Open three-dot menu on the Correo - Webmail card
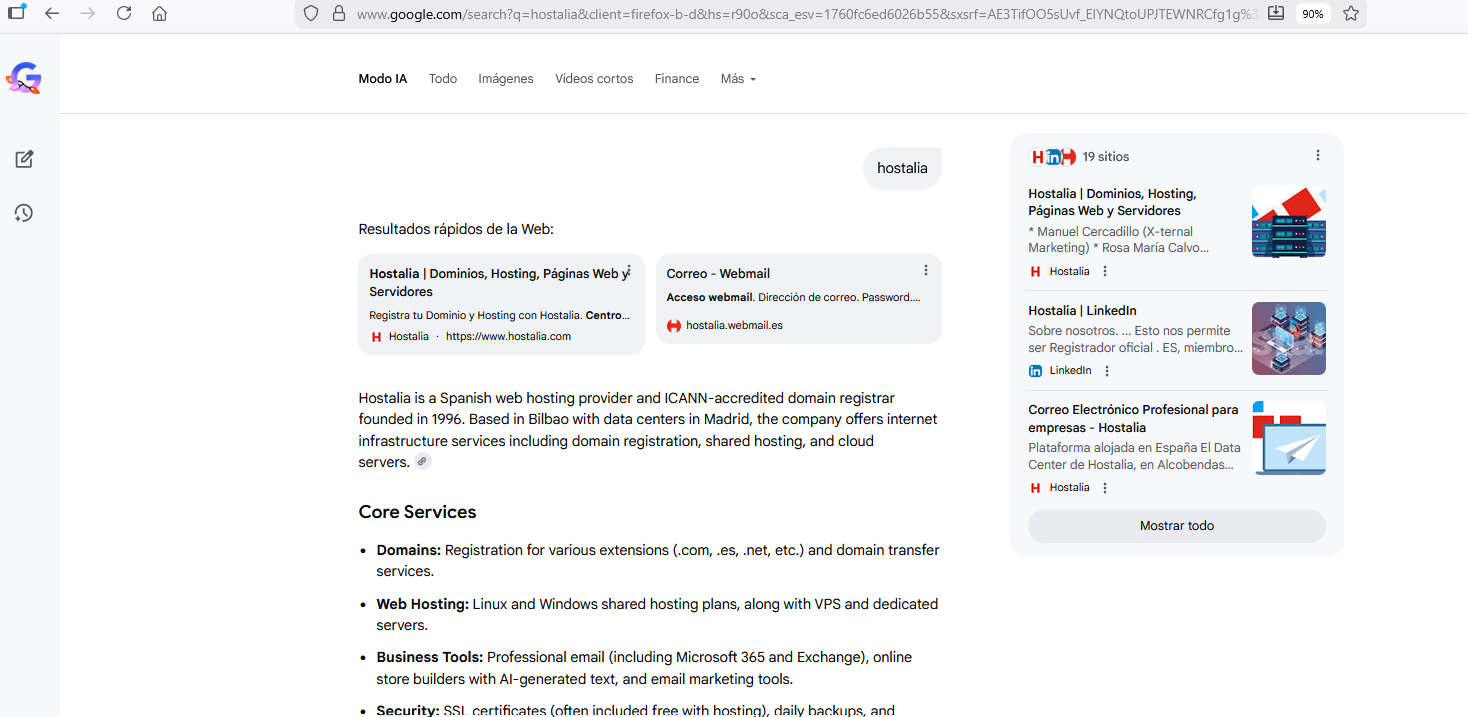The width and height of the screenshot is (1468, 717). click(926, 270)
